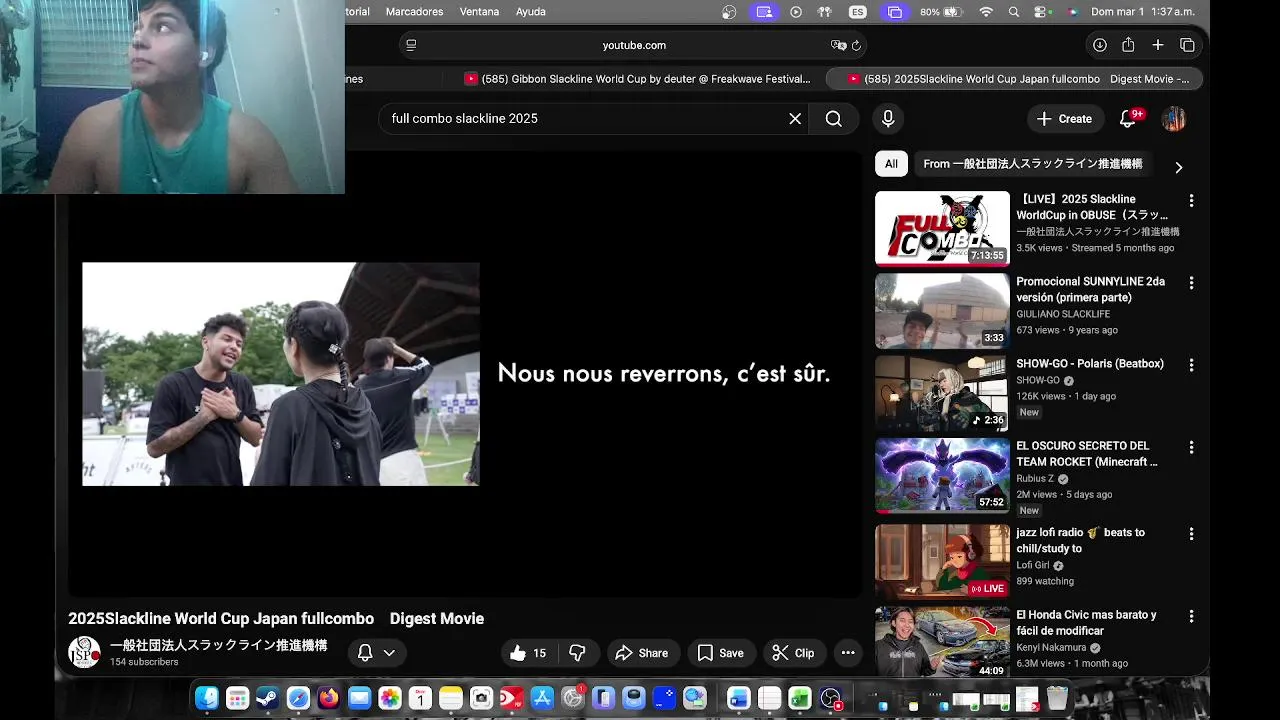Open the account avatar menu
The height and width of the screenshot is (720, 1280).
1173,119
